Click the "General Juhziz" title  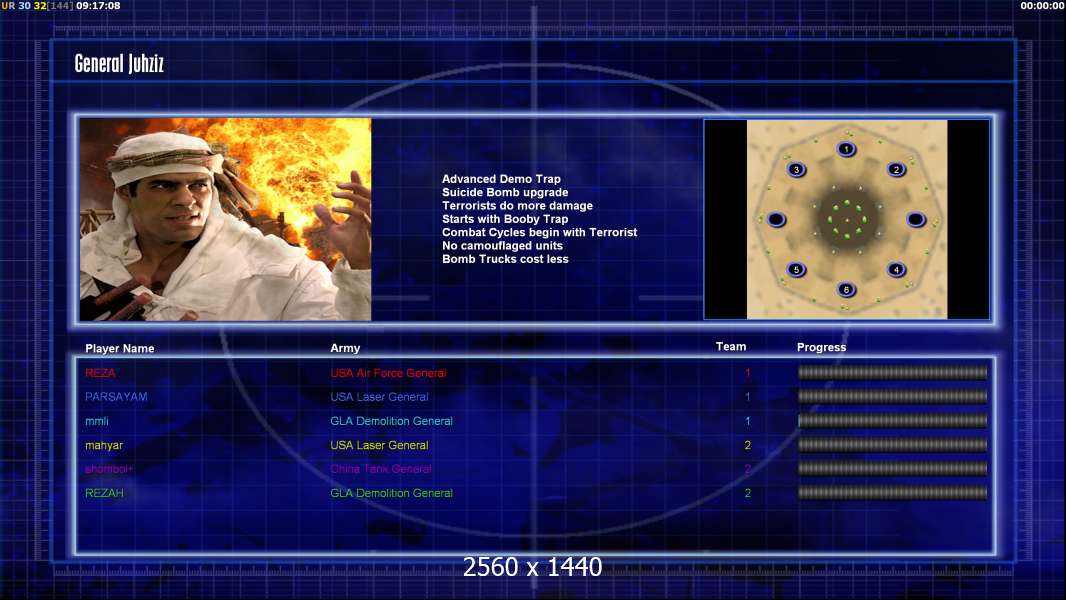coord(119,64)
